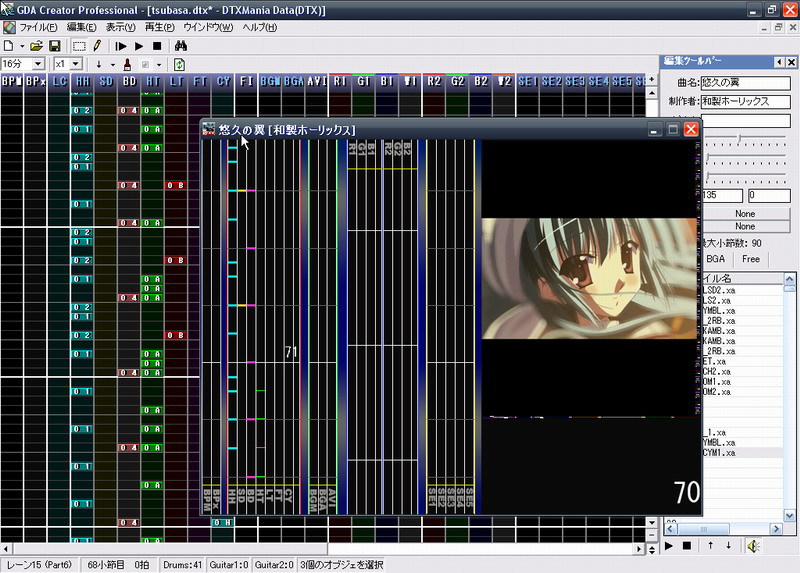Play selected sound in file list panel
Screen dimensions: 800x573
pyautogui.click(x=669, y=546)
